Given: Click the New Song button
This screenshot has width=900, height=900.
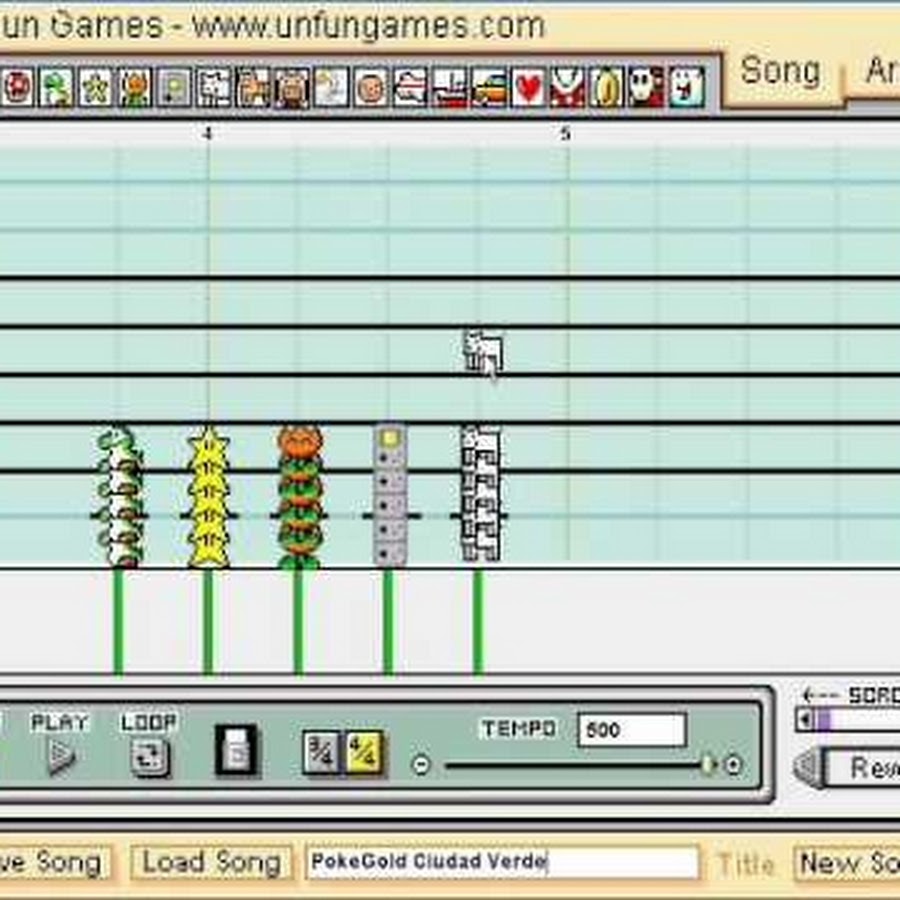Looking at the screenshot, I should point(848,862).
